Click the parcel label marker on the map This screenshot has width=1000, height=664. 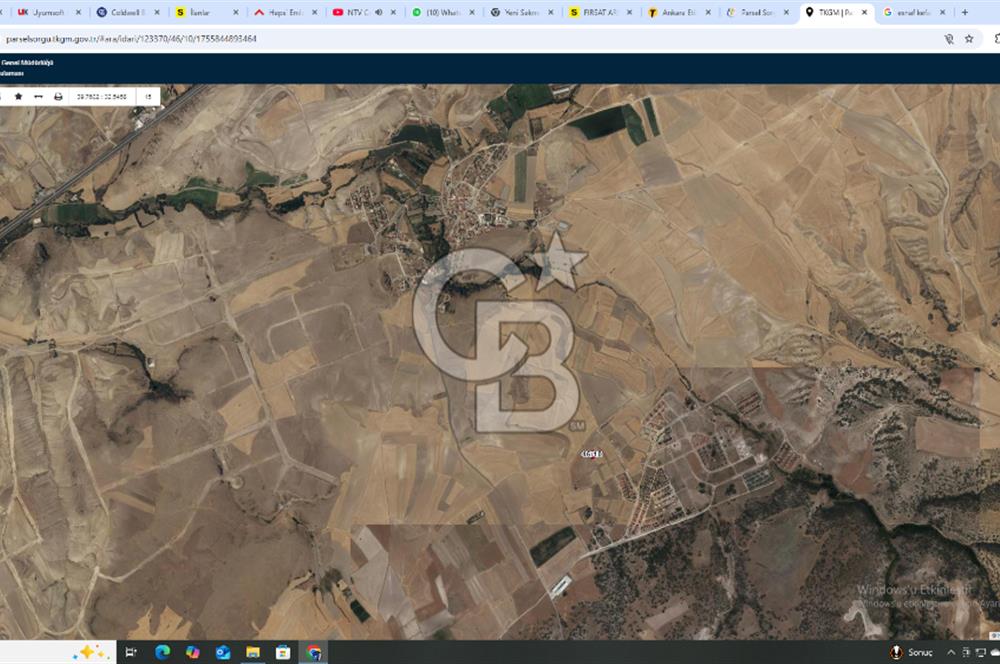point(592,454)
